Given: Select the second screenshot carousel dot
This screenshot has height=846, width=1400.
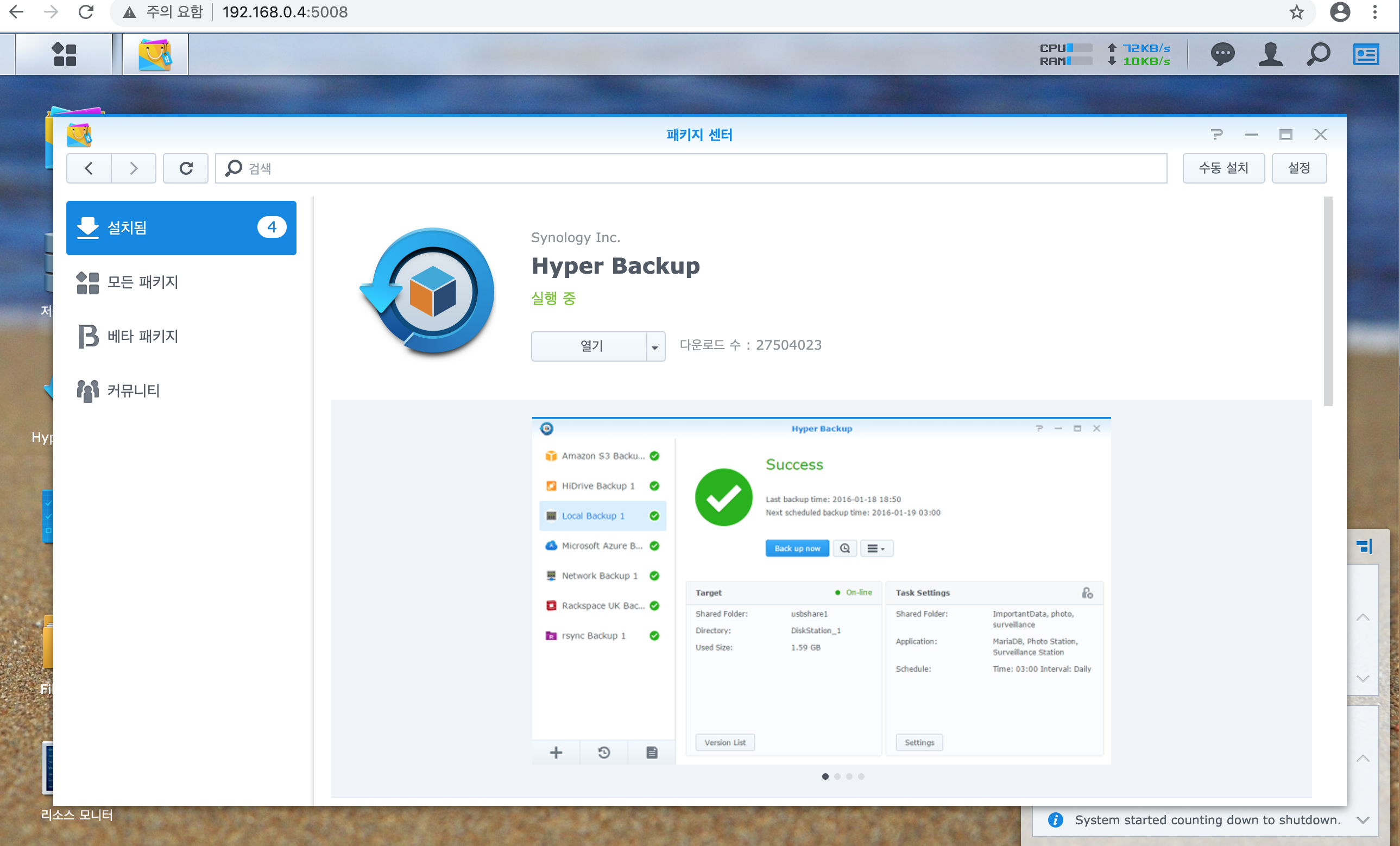Looking at the screenshot, I should pyautogui.click(x=837, y=776).
